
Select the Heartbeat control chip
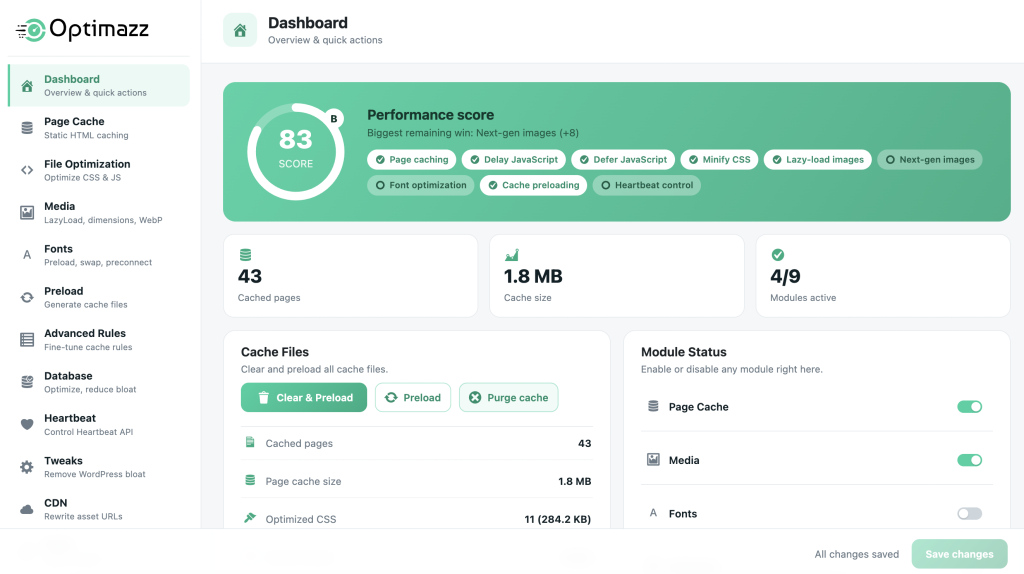(647, 185)
